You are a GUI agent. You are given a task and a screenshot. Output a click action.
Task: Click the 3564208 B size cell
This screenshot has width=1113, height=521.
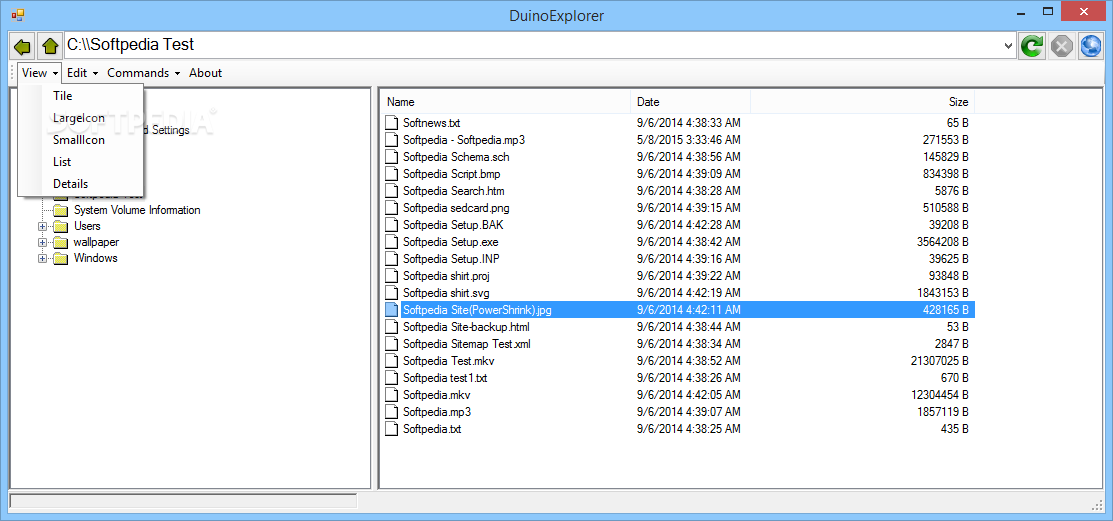coord(943,241)
